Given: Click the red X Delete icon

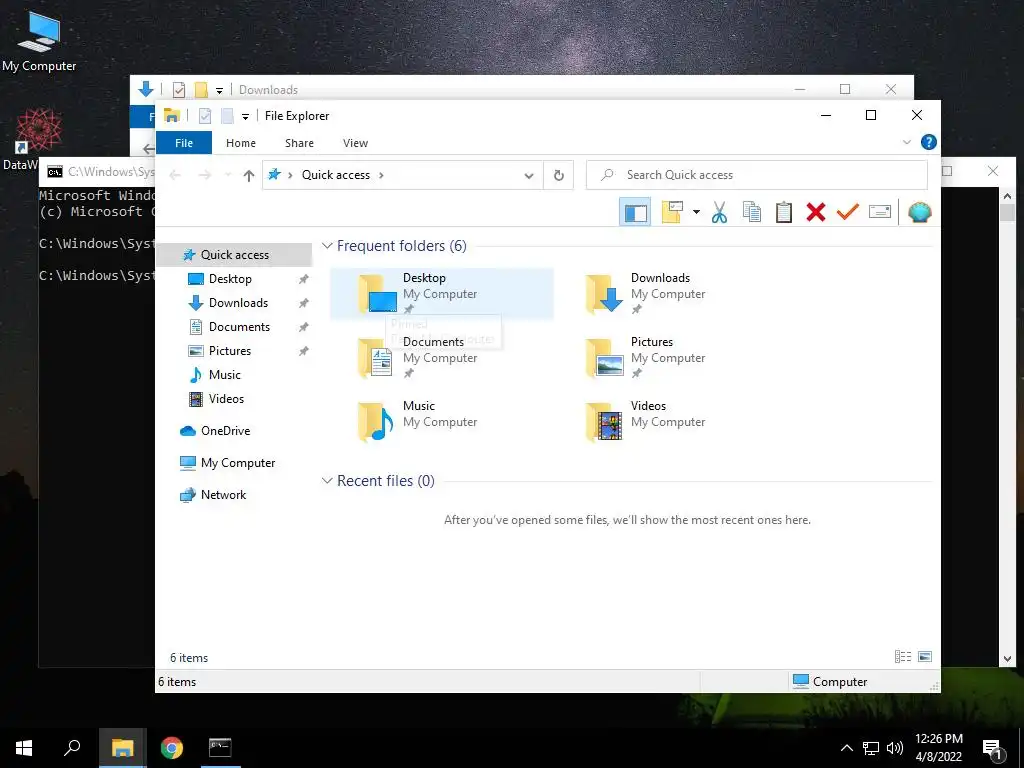Looking at the screenshot, I should click(x=816, y=212).
